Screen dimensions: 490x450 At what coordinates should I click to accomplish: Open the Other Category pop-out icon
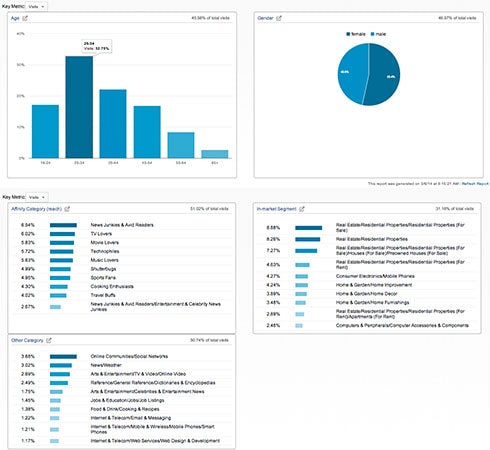(49, 340)
